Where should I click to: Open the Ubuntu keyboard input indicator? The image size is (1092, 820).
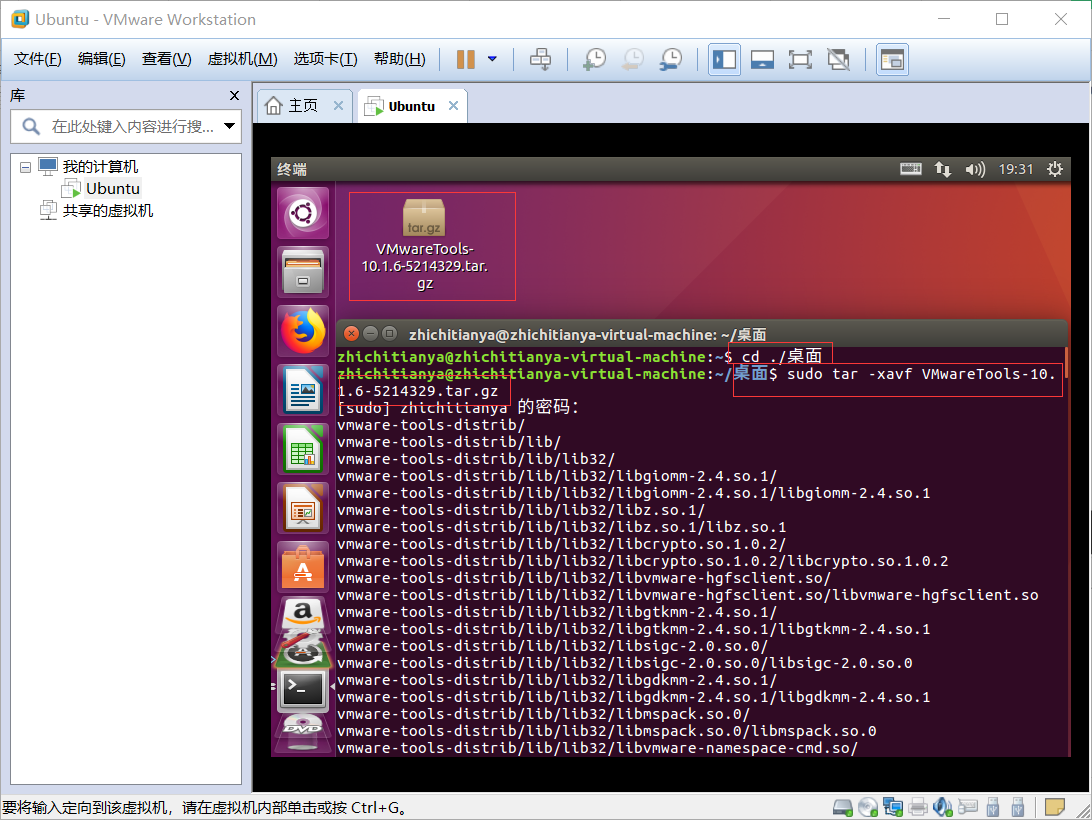(910, 169)
